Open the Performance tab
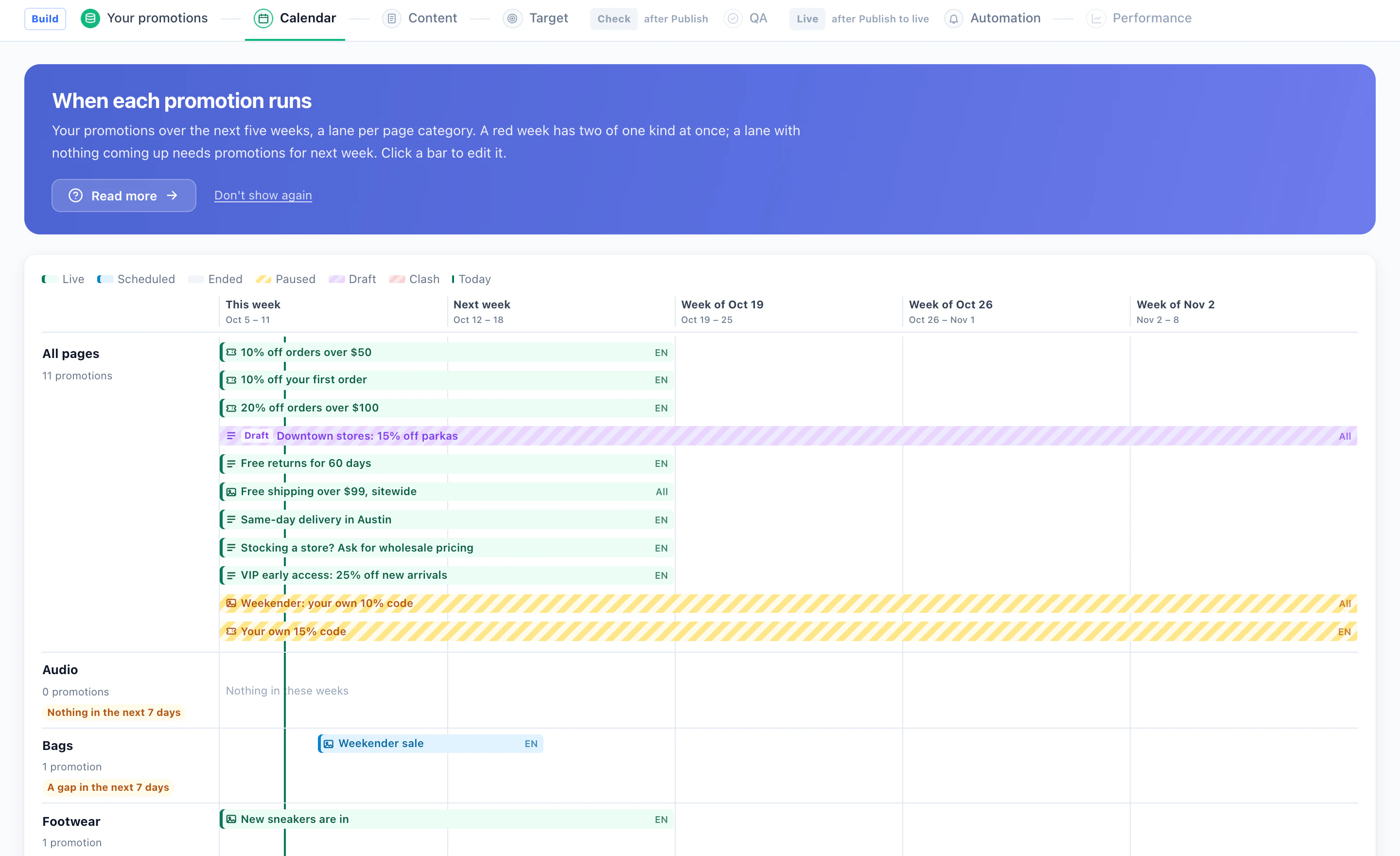 pyautogui.click(x=1139, y=18)
